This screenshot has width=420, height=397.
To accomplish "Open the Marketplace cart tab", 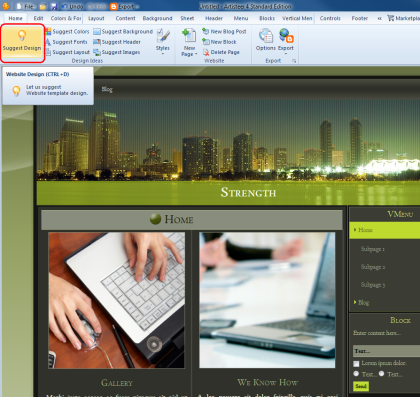I will click(403, 18).
